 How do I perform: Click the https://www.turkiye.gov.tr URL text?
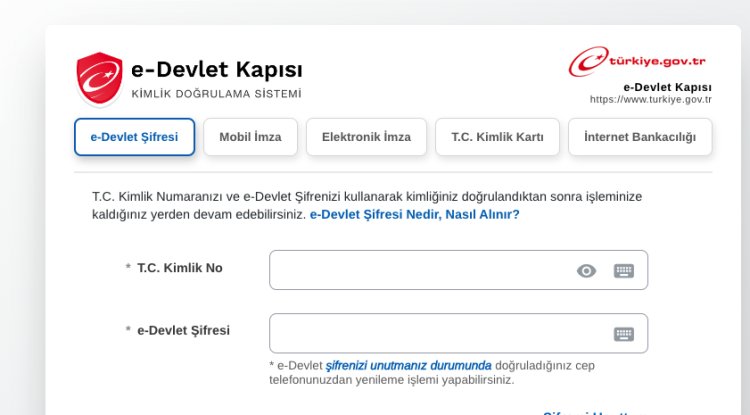click(x=651, y=99)
